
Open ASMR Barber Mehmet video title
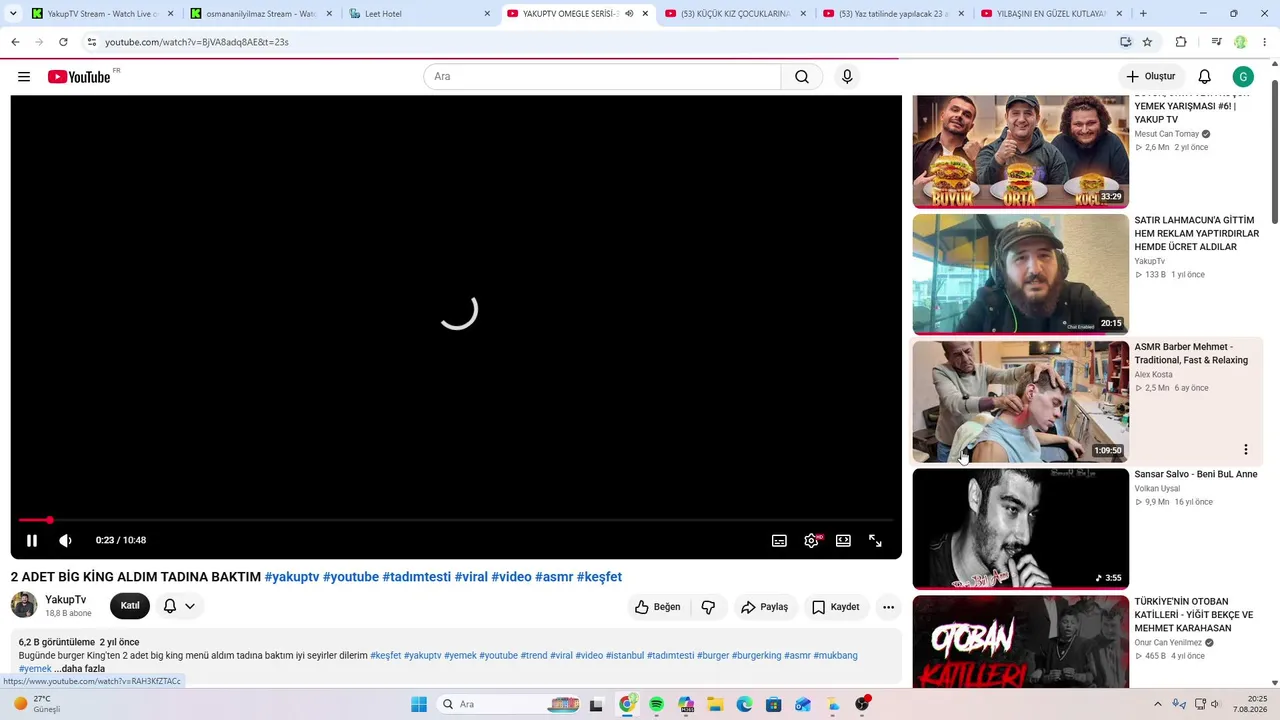1191,354
